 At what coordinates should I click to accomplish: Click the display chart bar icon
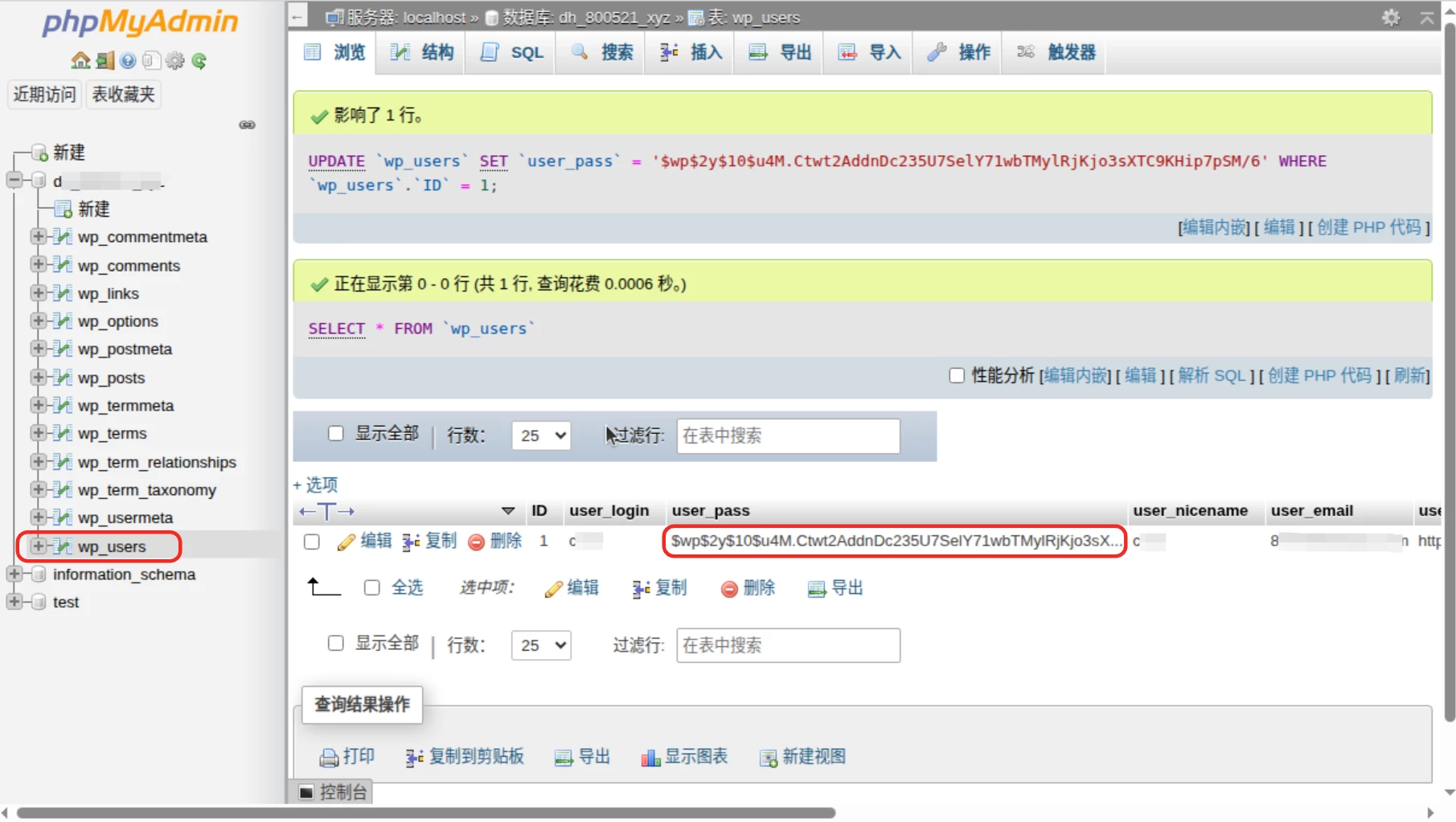click(x=650, y=758)
